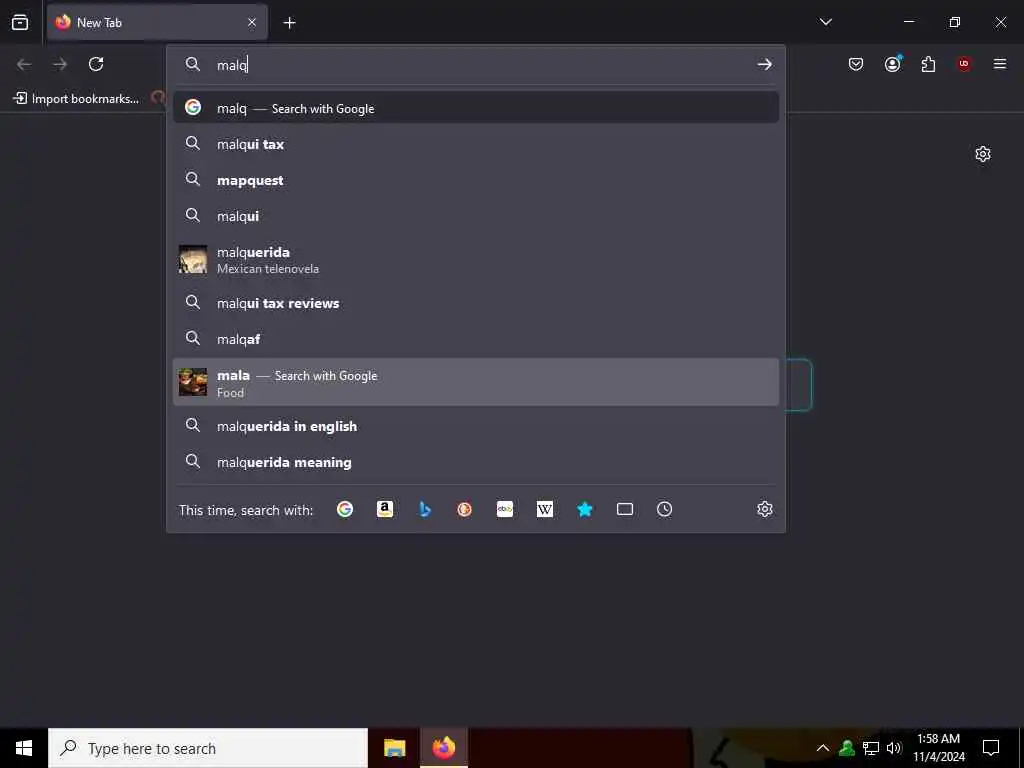Open the Extensions puzzle icon
Image resolution: width=1024 pixels, height=768 pixels.
(928, 64)
